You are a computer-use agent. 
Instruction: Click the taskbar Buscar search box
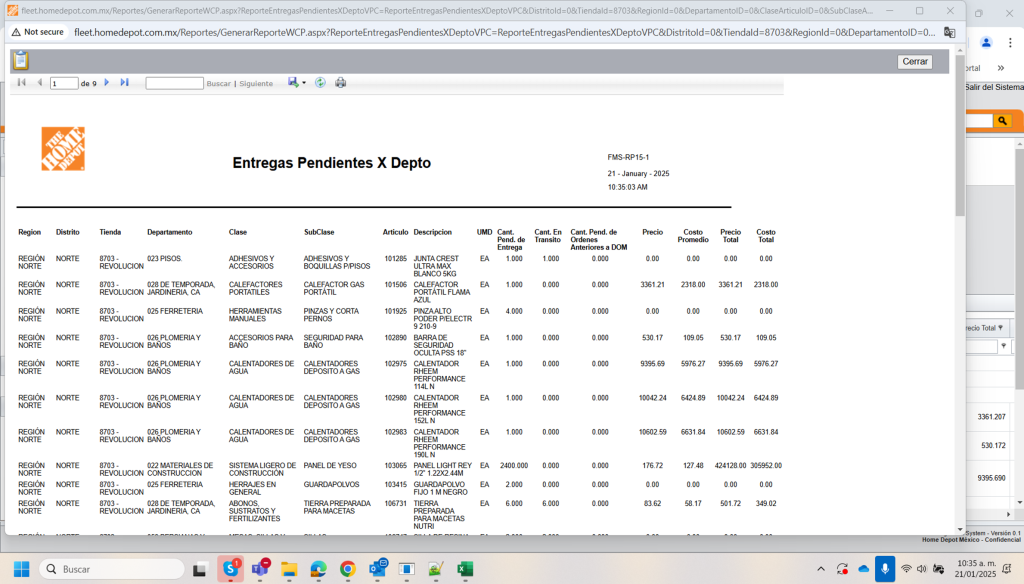pyautogui.click(x=112, y=569)
